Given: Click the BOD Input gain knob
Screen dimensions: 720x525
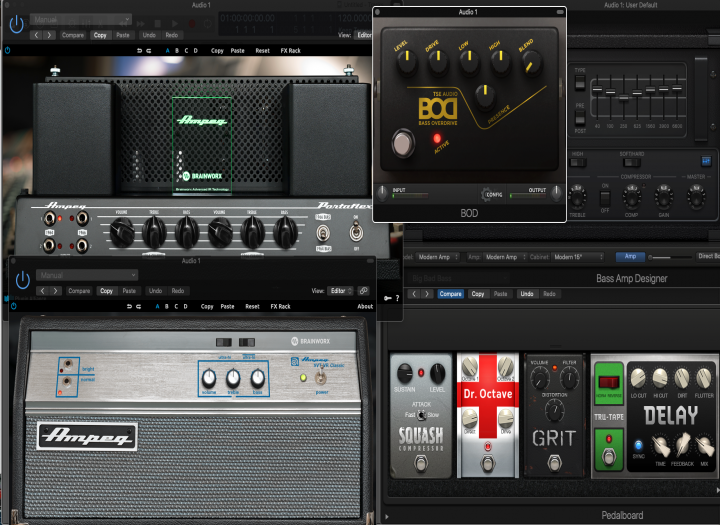Looking at the screenshot, I should 382,194.
